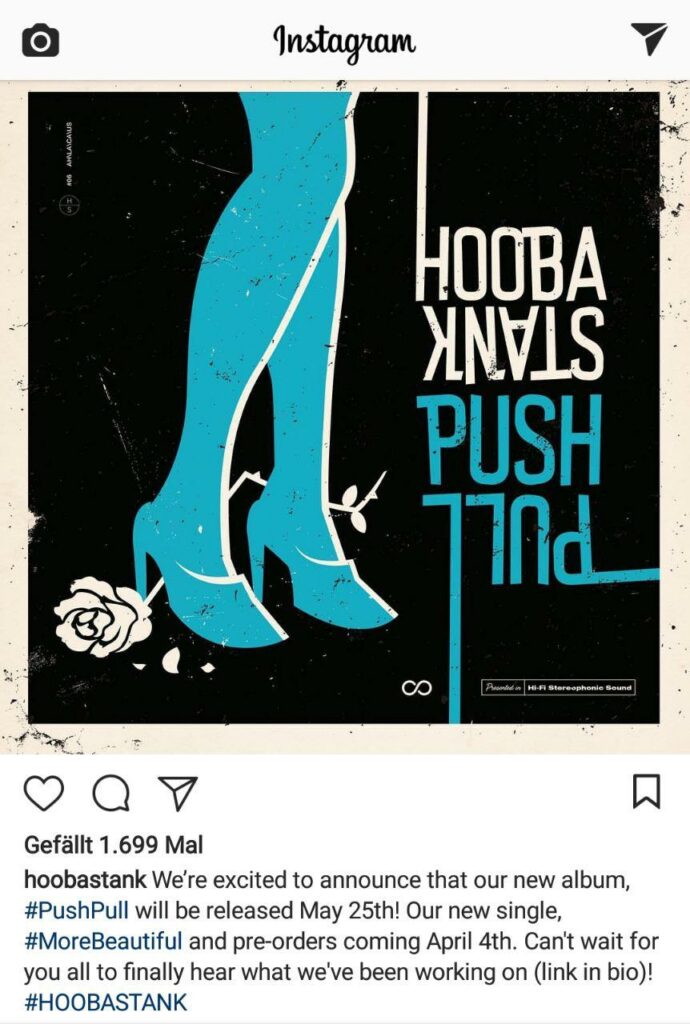Open the hoobastank profile username
This screenshot has height=1024, width=690.
[x=85, y=879]
